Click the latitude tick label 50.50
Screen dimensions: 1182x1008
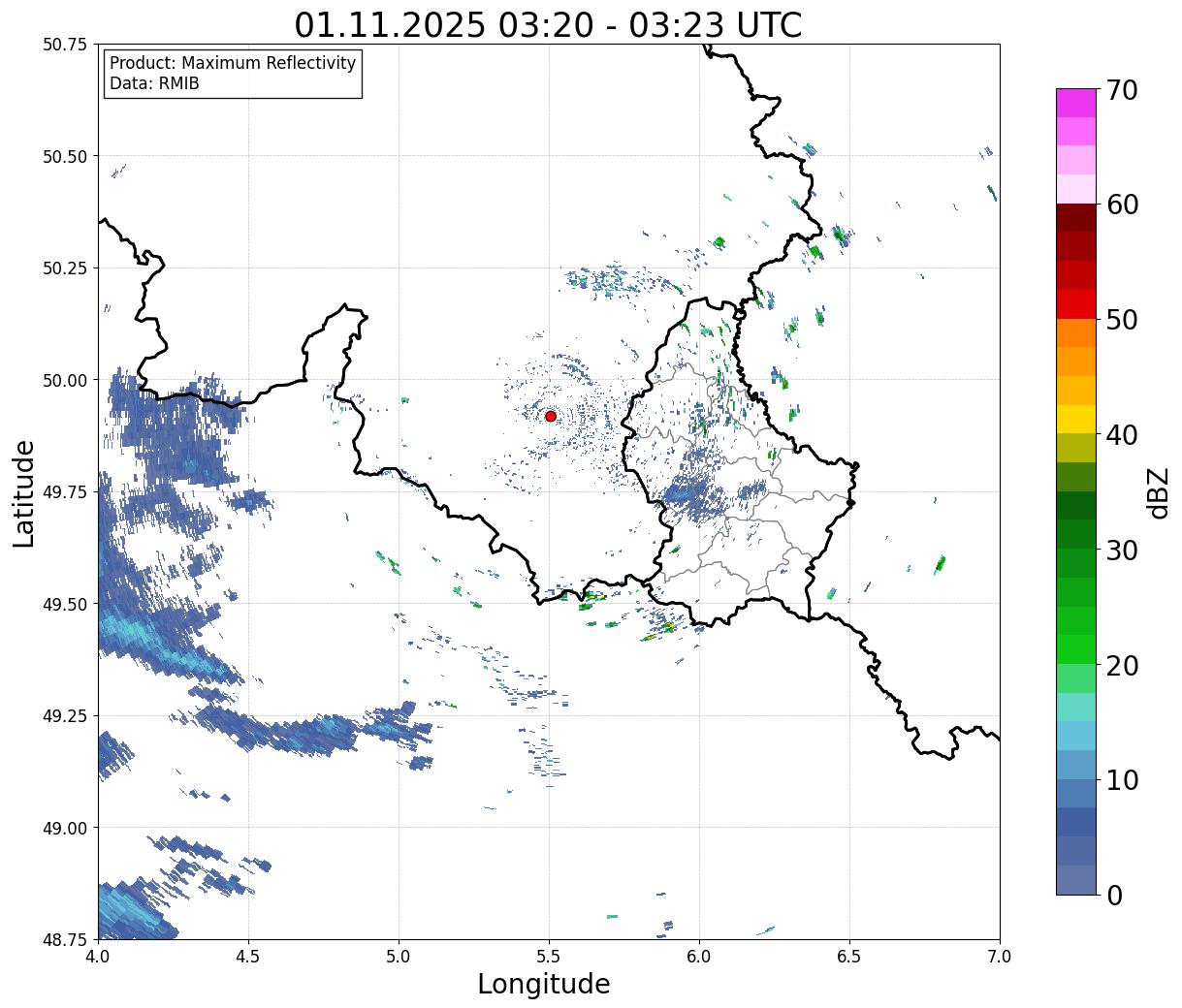[x=65, y=156]
